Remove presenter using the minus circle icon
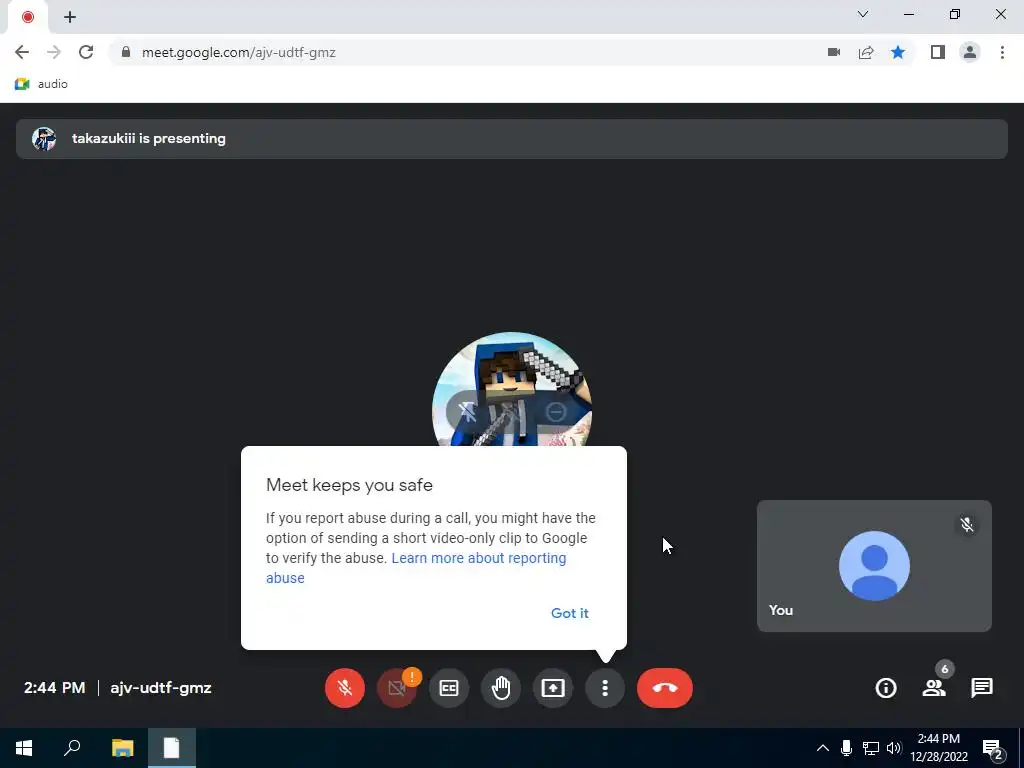The width and height of the screenshot is (1024, 768). click(x=556, y=411)
